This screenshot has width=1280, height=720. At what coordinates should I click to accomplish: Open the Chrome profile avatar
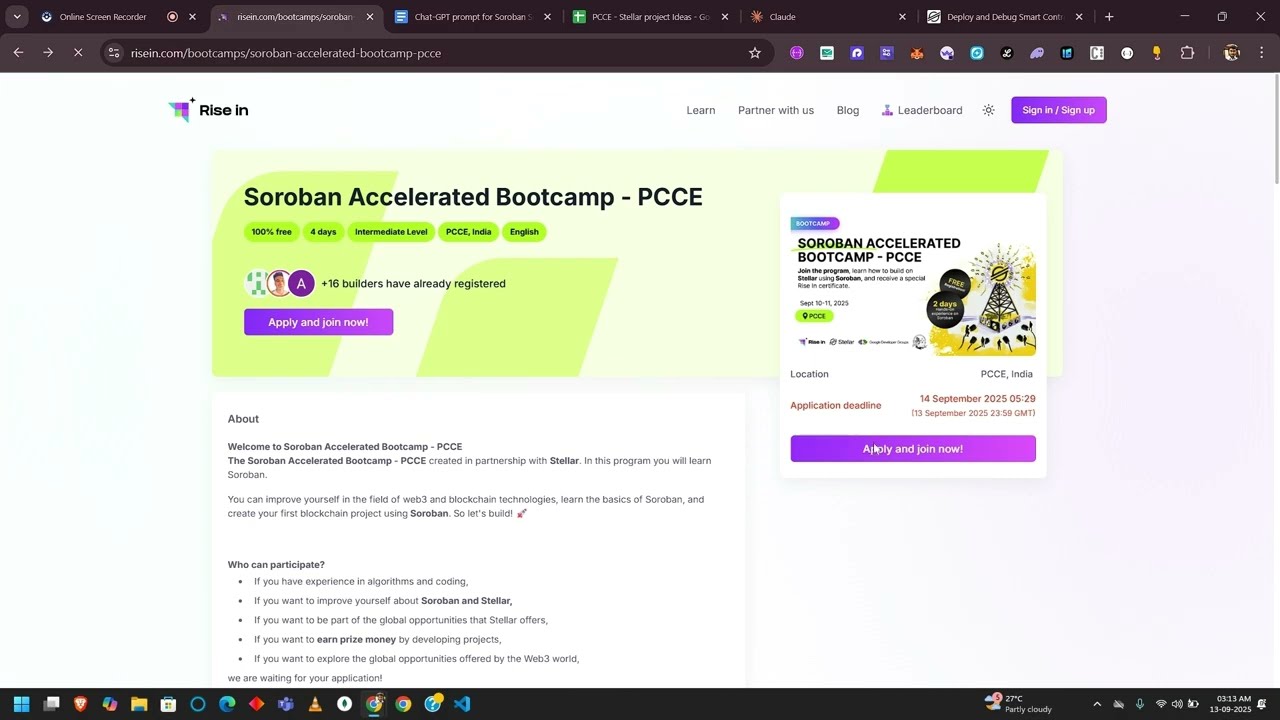pos(1232,53)
